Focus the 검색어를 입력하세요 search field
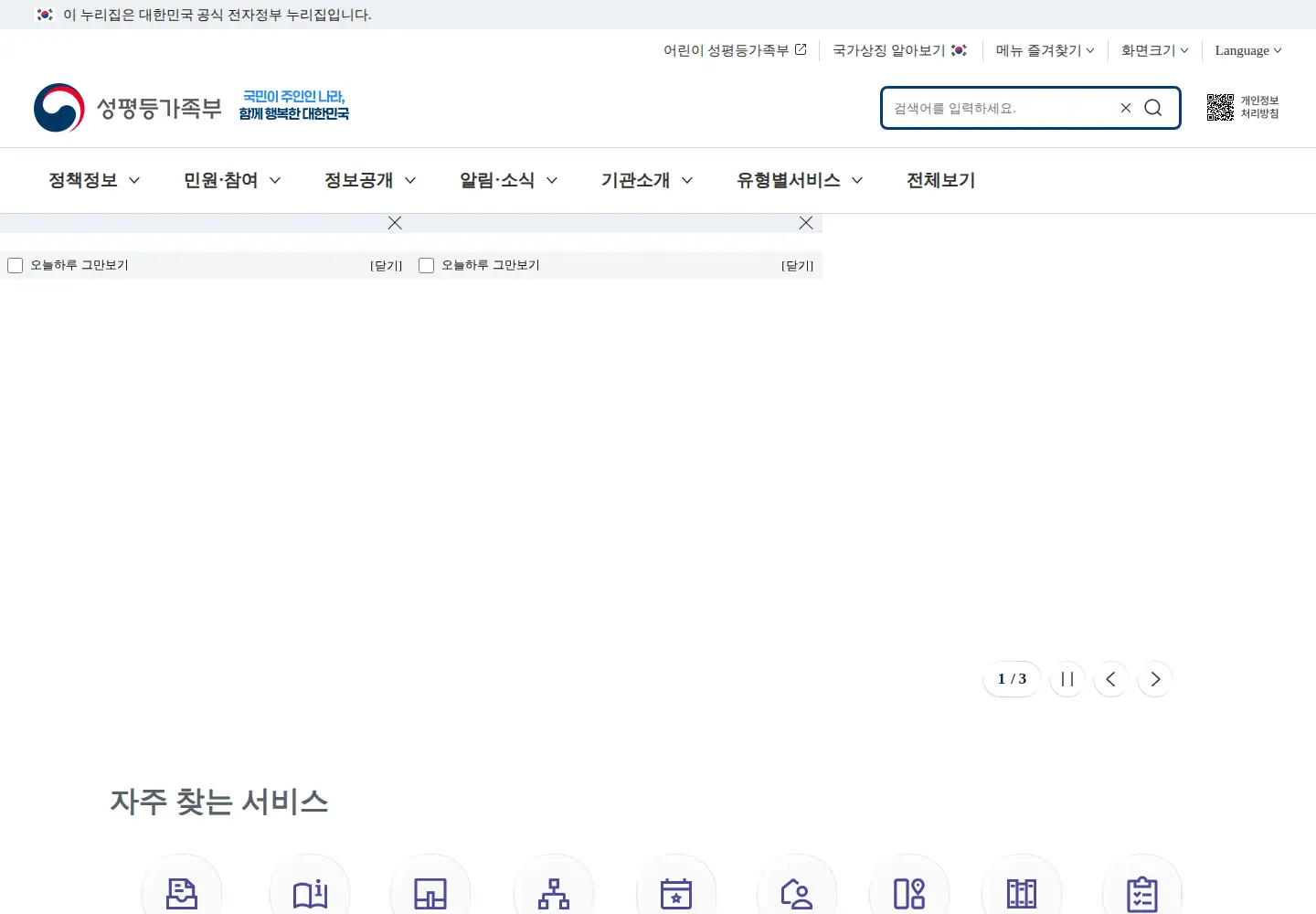Screen dimensions: 1316x914 point(999,108)
